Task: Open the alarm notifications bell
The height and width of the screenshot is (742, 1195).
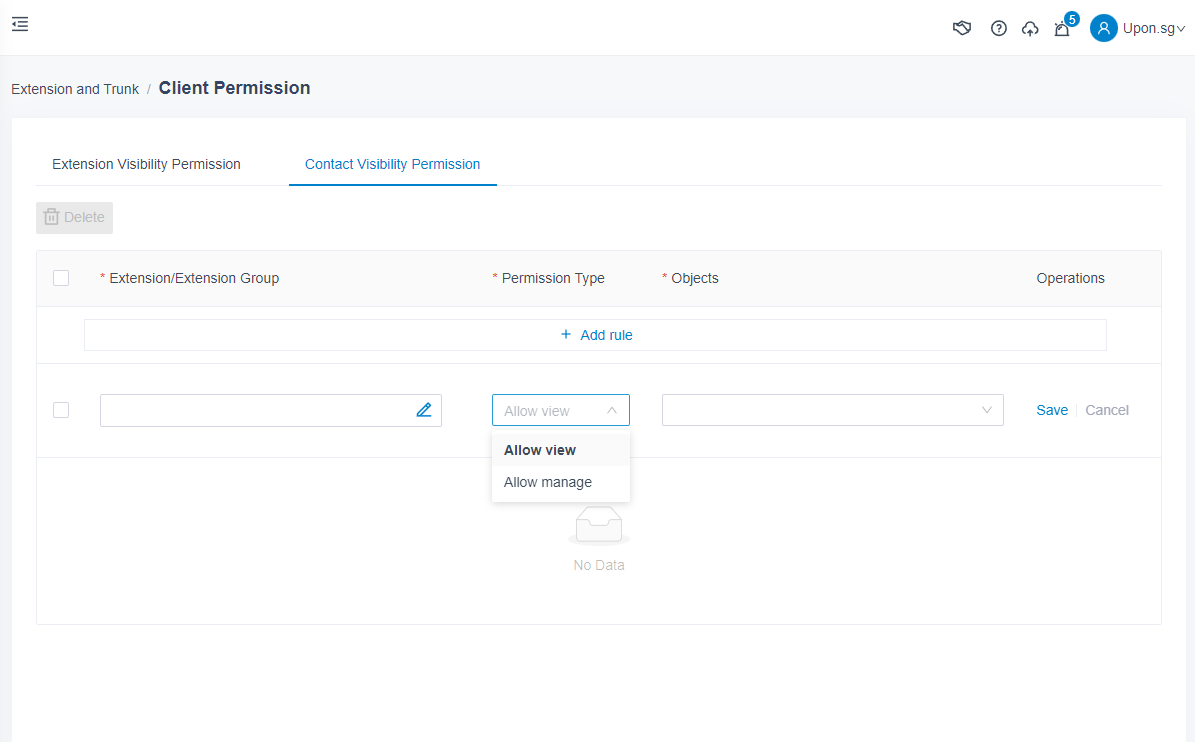Action: tap(1062, 29)
